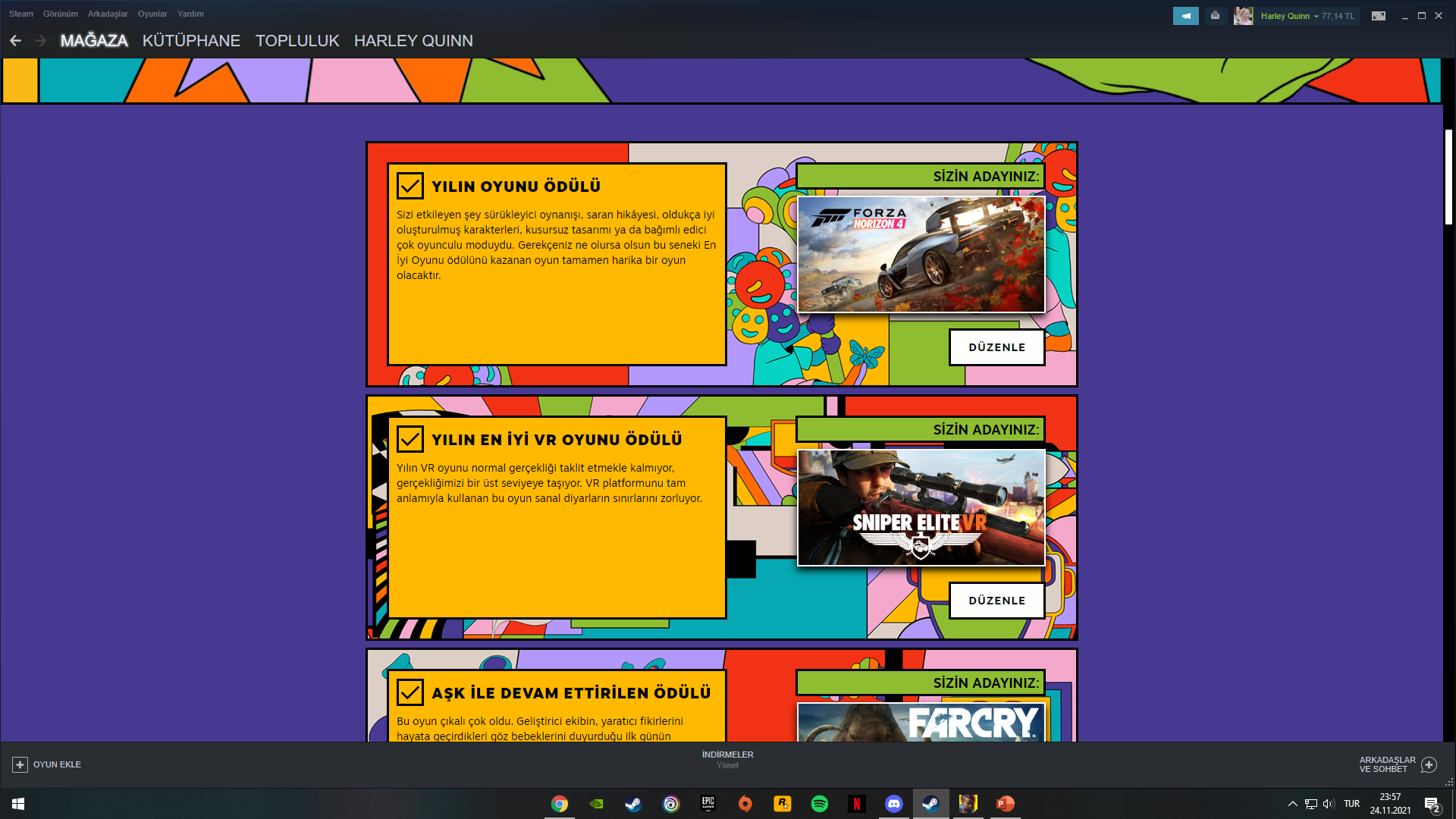
Task: Open the taskbar clock and date
Action: pos(1390,804)
